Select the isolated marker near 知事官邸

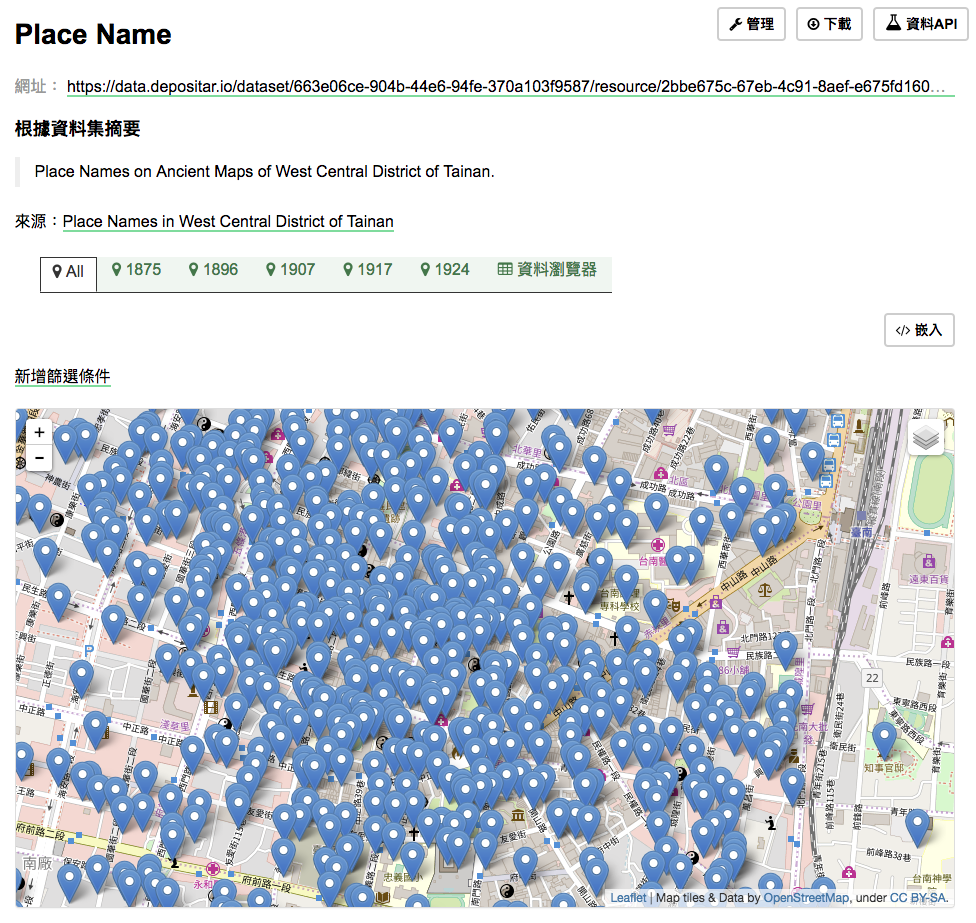884,740
